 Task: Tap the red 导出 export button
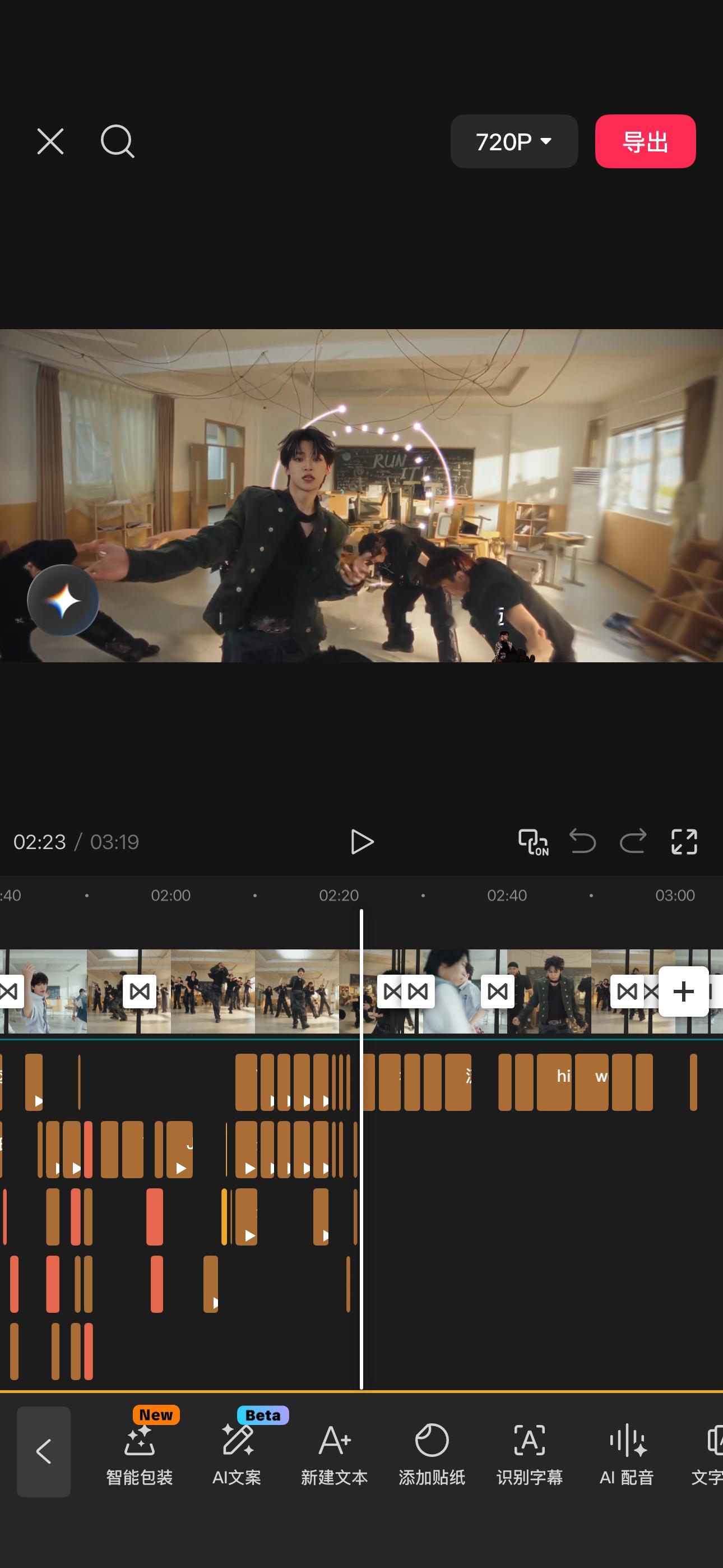[645, 141]
